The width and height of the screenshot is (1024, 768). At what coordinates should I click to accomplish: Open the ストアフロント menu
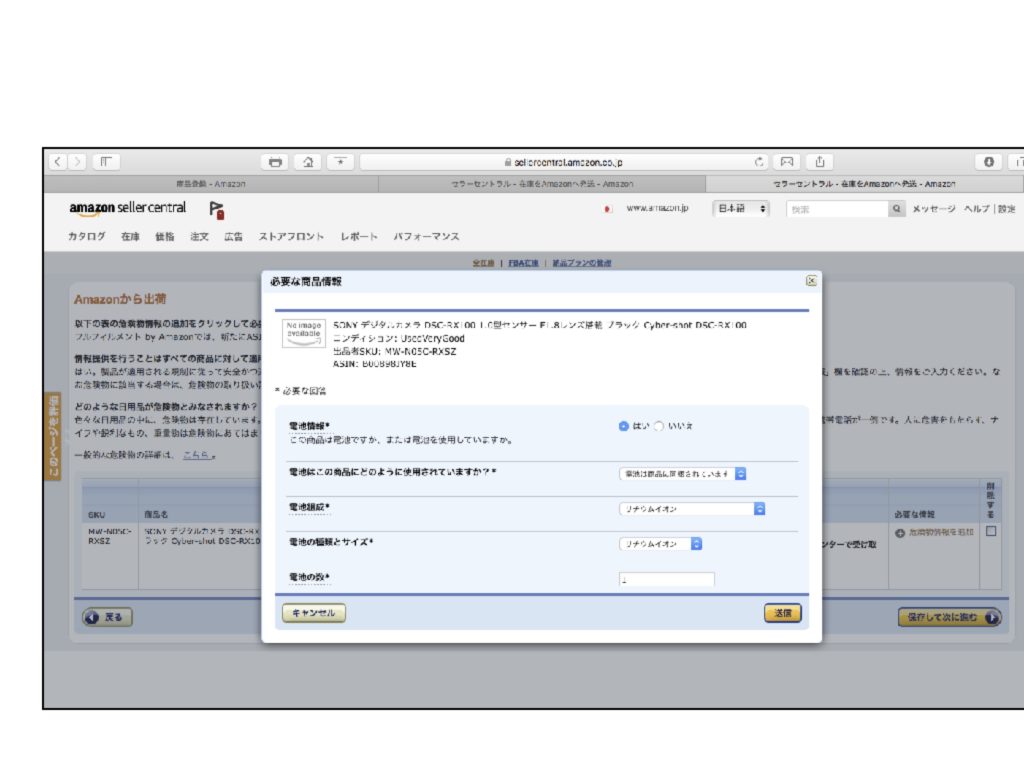[291, 236]
